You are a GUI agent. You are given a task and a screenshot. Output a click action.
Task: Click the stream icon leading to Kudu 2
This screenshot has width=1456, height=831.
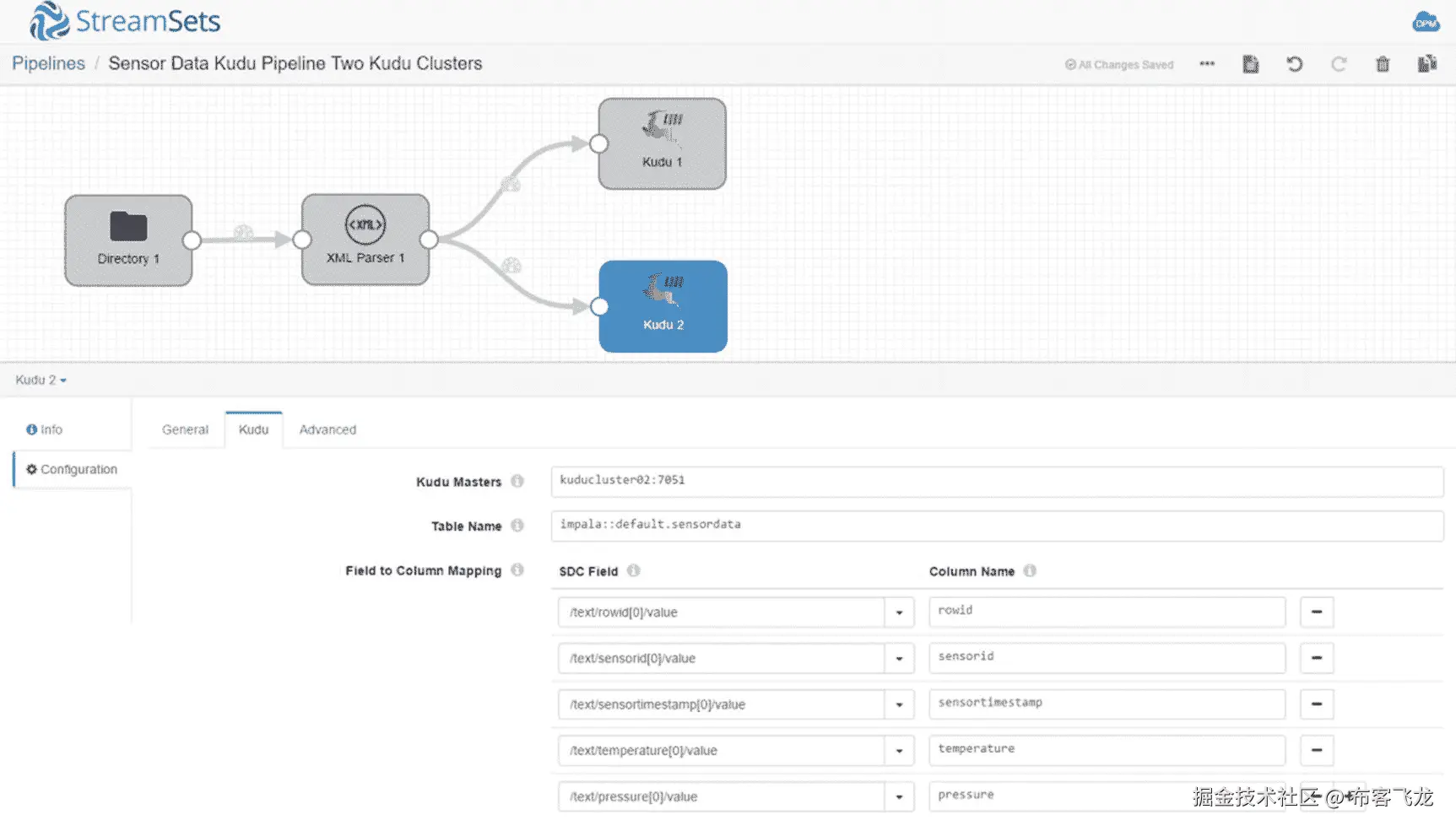511,266
